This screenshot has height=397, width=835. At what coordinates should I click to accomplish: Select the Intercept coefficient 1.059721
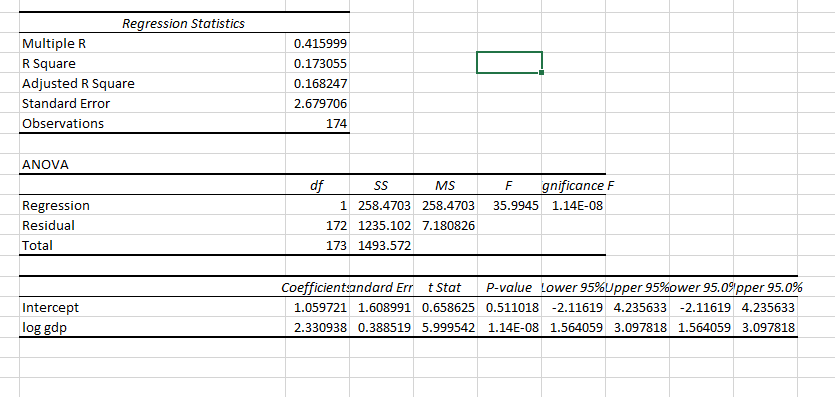pos(317,308)
